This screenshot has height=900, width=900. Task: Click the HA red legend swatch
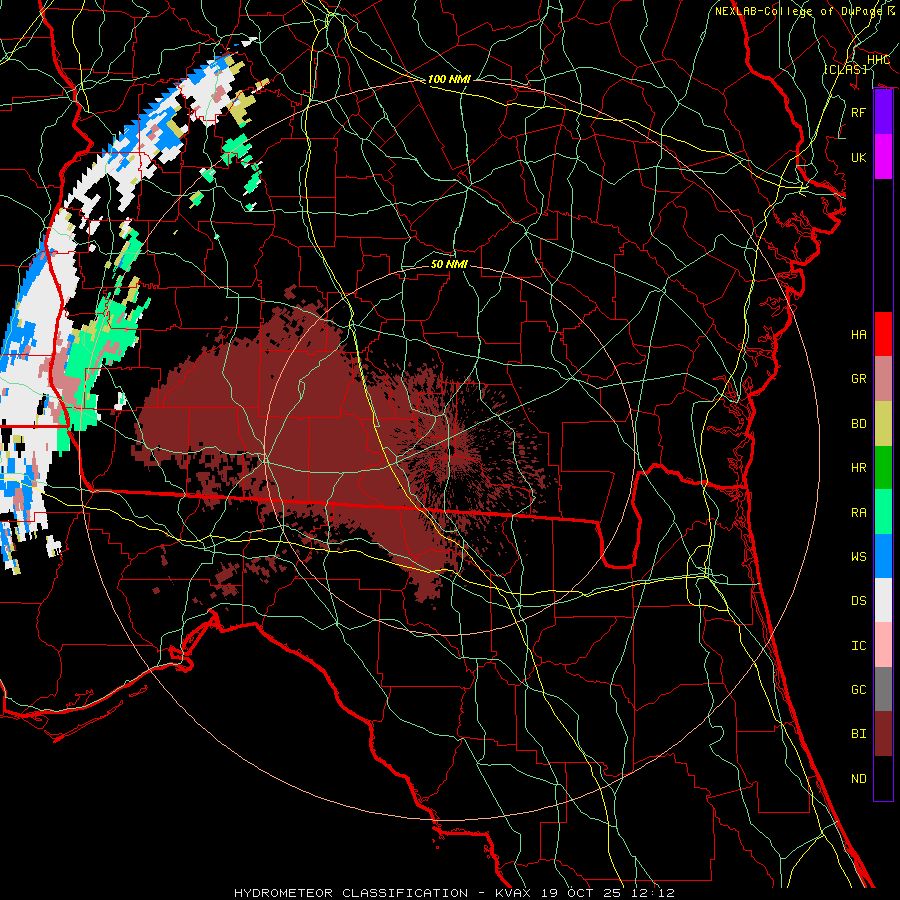[883, 334]
